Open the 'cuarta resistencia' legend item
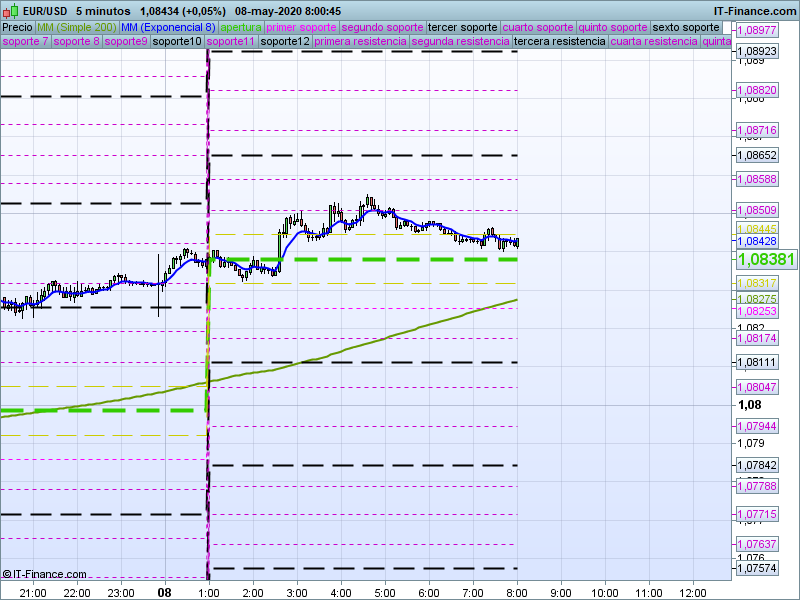Viewport: 800px width, 600px height. click(x=653, y=42)
